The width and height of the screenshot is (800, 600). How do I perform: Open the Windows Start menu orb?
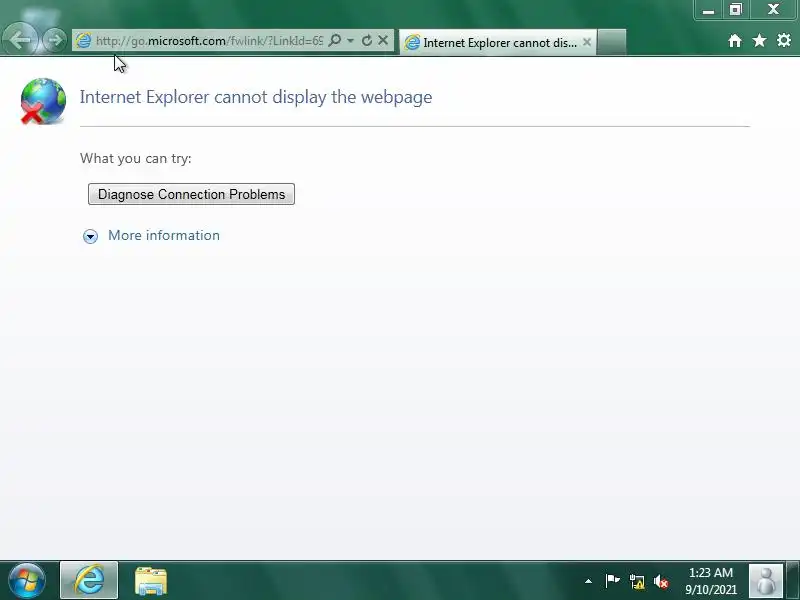27,581
